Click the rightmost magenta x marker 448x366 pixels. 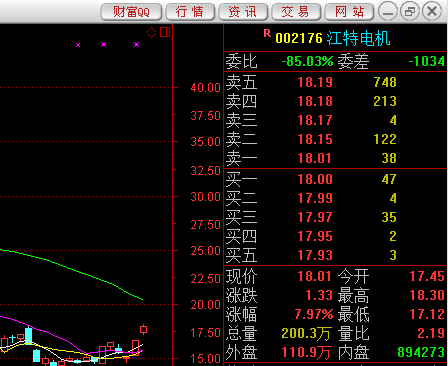(136, 45)
